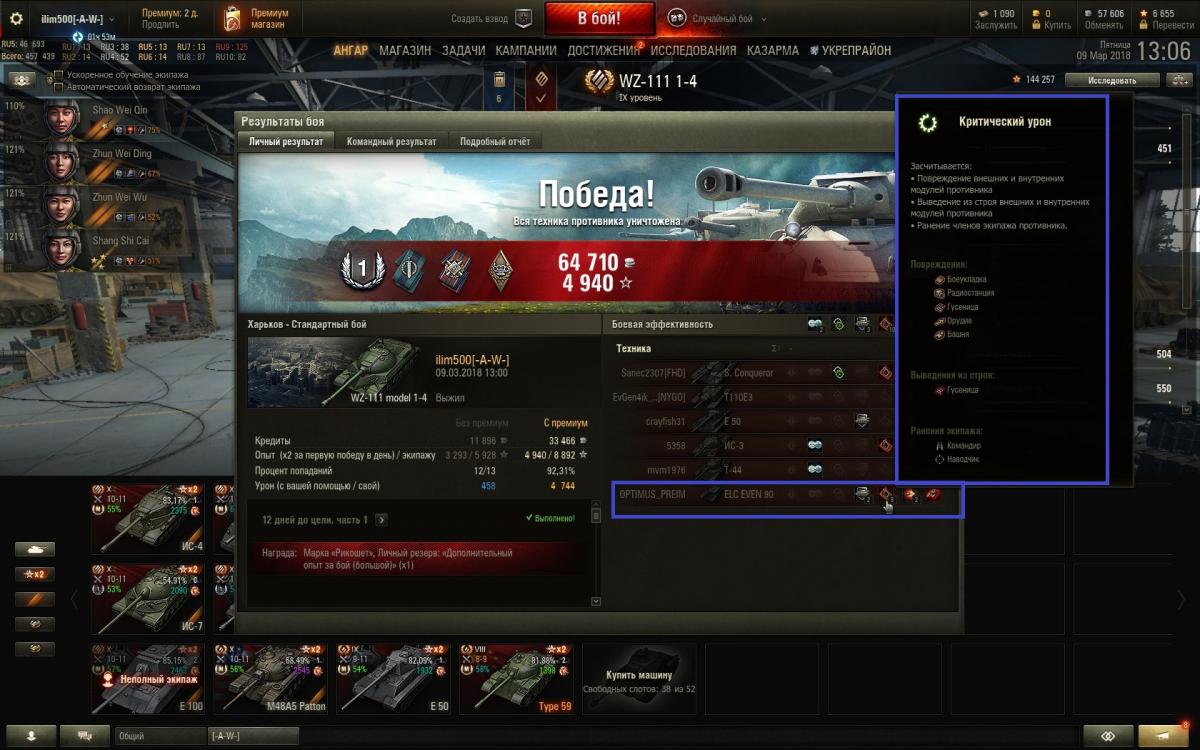The width and height of the screenshot is (1200, 750).
Task: Expand the 12 дней до цели arrow
Action: tap(381, 520)
